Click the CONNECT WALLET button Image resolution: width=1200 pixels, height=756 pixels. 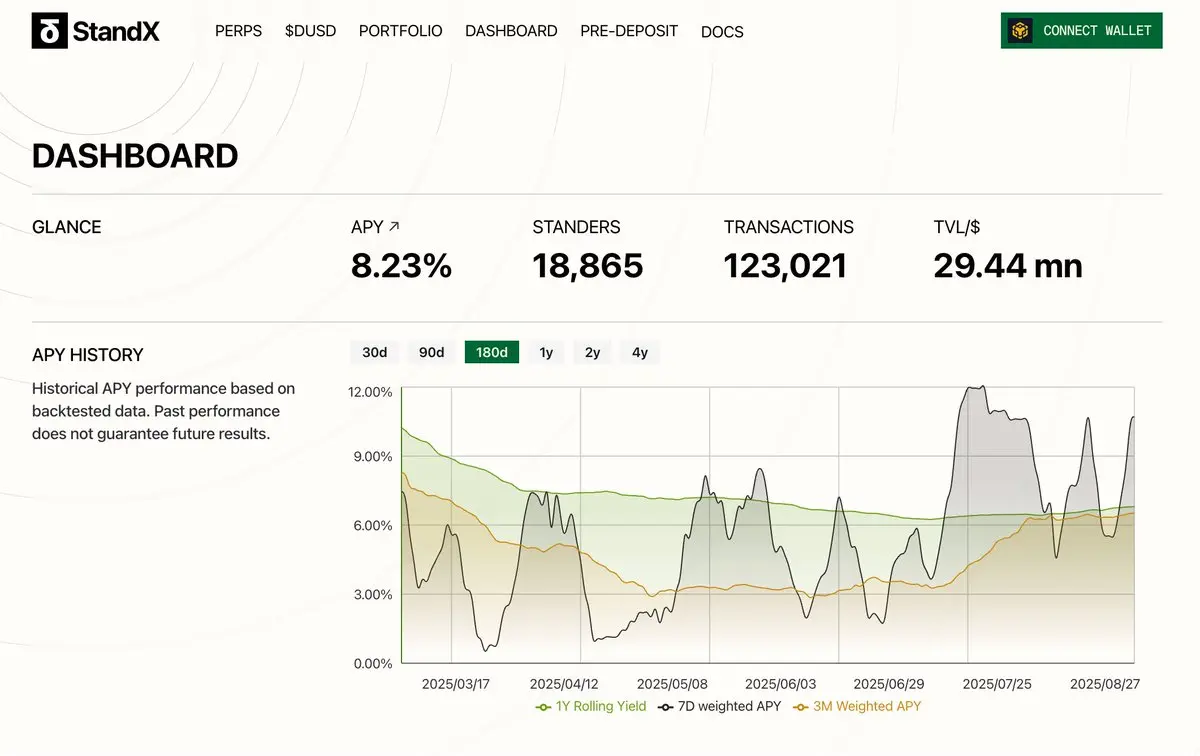[x=1082, y=31]
